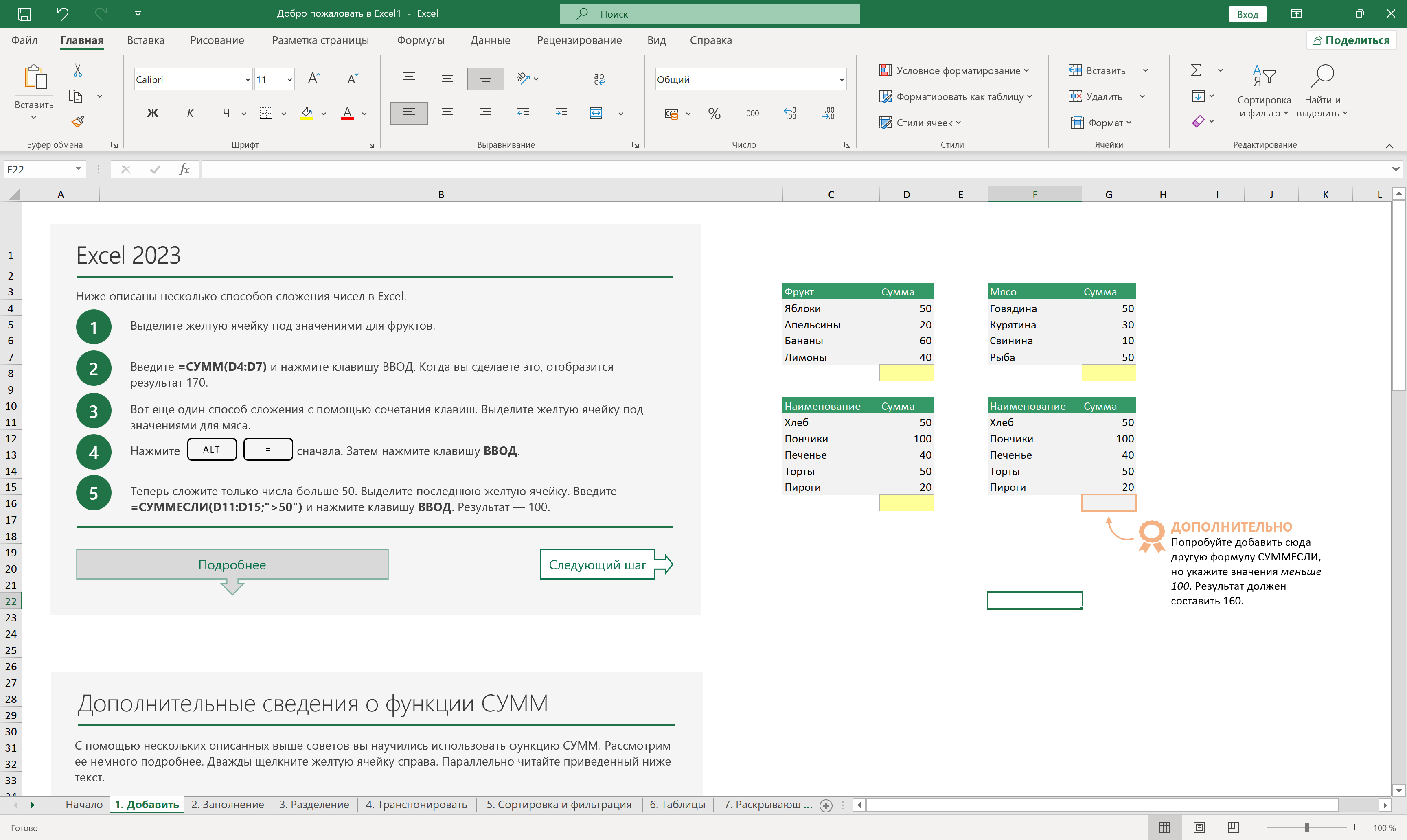Align cell content to vertical middle

coord(447,79)
